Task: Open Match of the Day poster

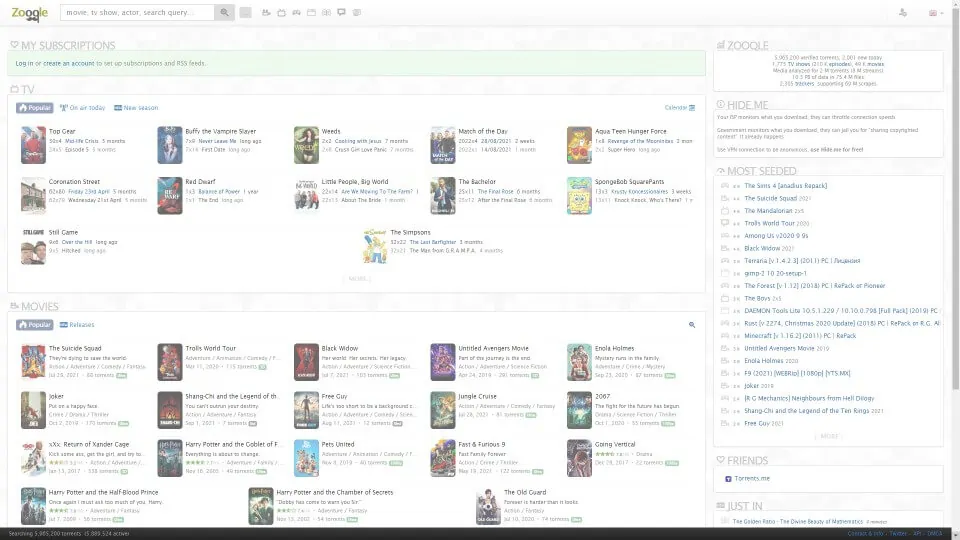Action: point(443,145)
